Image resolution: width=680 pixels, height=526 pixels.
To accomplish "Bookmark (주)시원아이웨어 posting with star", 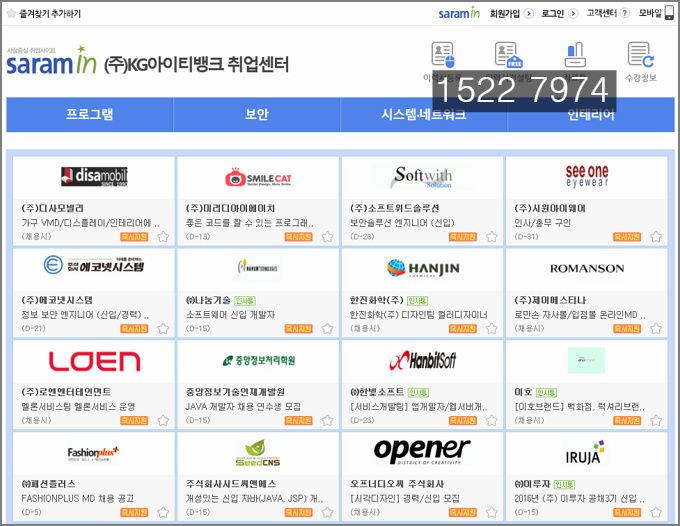I will tap(656, 237).
